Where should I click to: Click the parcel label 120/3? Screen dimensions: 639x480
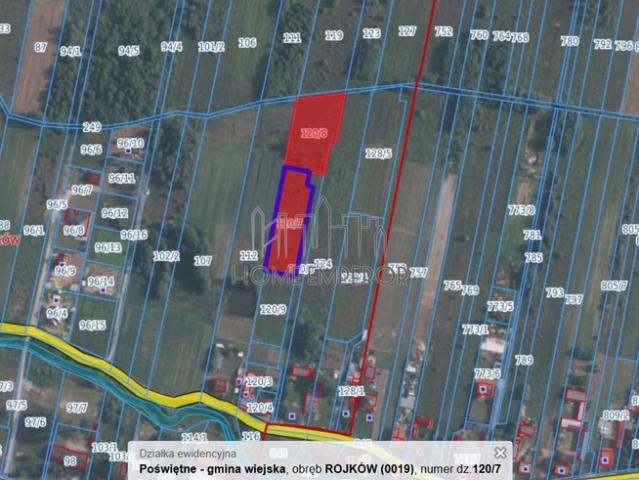pyautogui.click(x=260, y=382)
